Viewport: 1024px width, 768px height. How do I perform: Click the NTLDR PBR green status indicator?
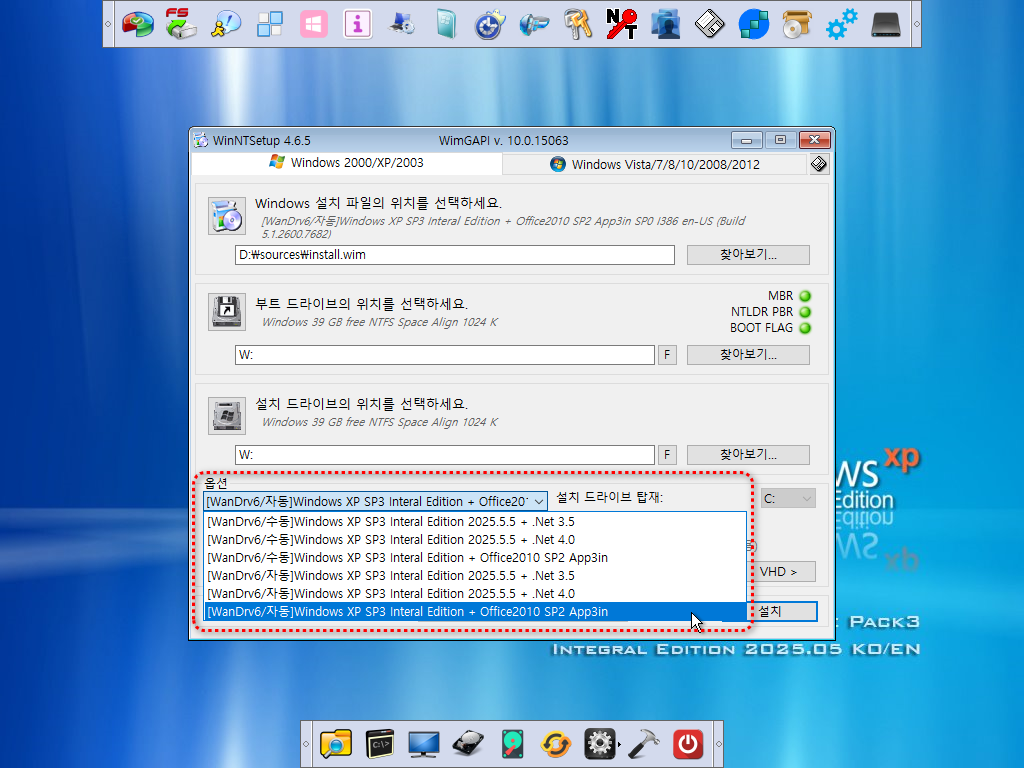pos(805,312)
